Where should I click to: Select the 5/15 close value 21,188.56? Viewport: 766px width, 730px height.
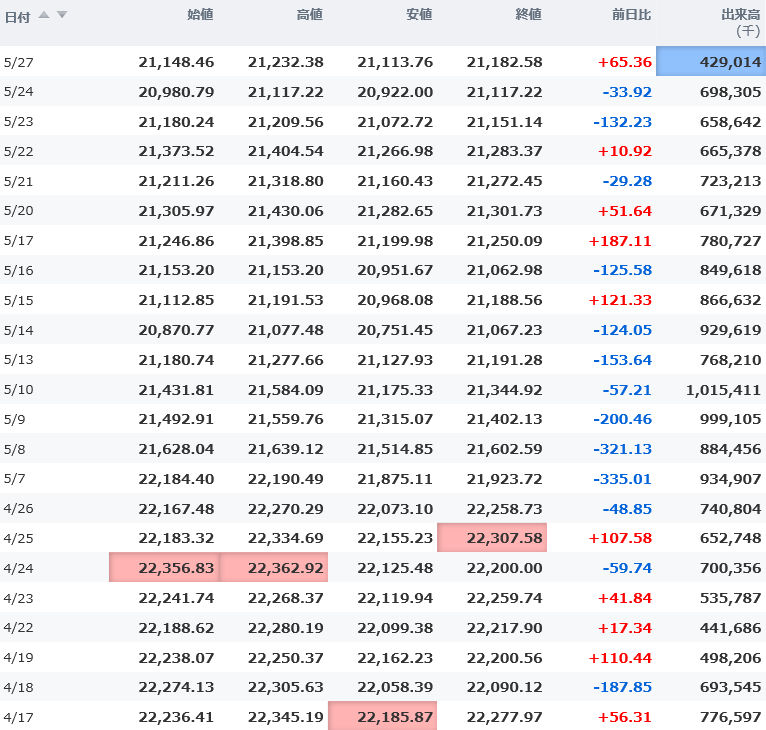pyautogui.click(x=505, y=300)
